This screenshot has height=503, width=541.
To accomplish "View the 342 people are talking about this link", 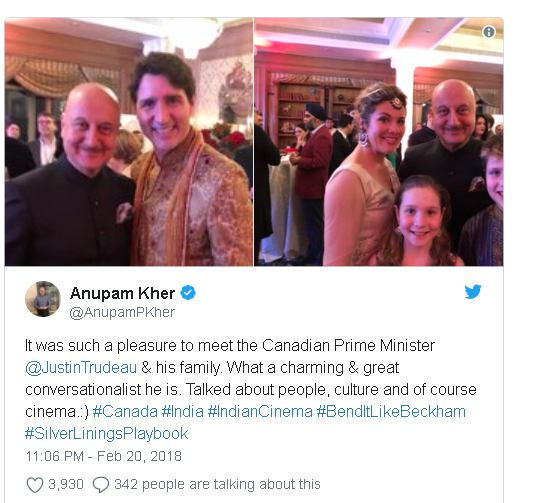I will tap(217, 484).
